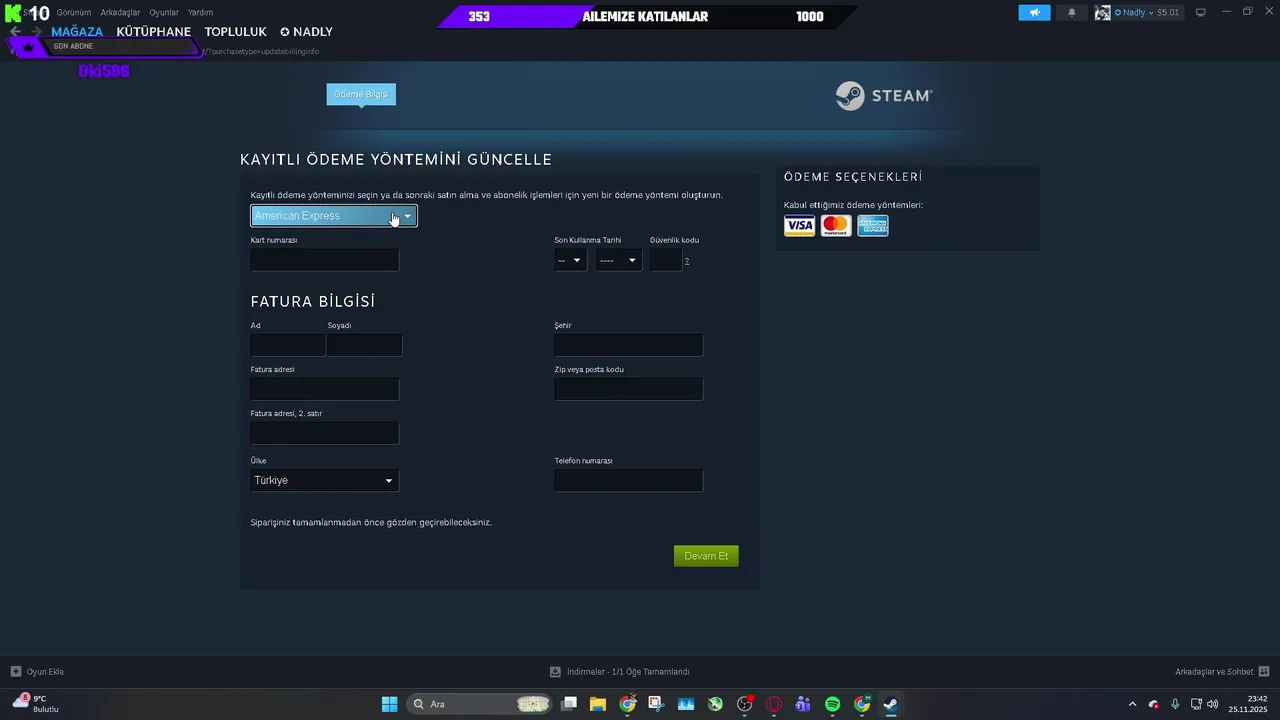Viewport: 1280px width, 720px height.
Task: Focus the Fatura adresi field
Action: tap(325, 390)
